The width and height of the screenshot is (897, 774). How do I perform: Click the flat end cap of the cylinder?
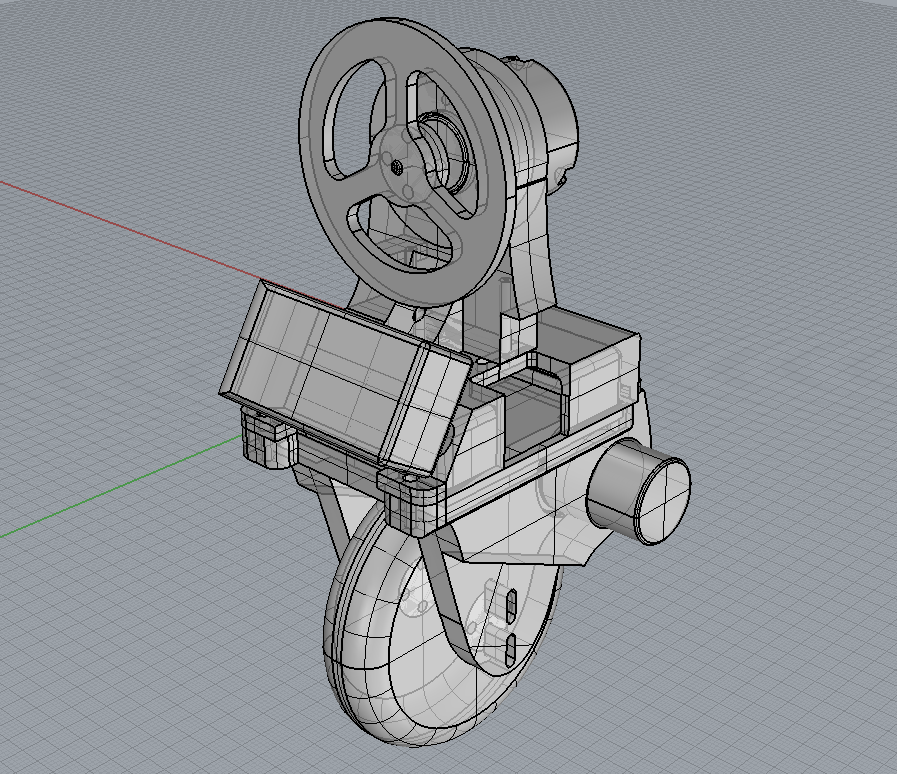point(661,499)
